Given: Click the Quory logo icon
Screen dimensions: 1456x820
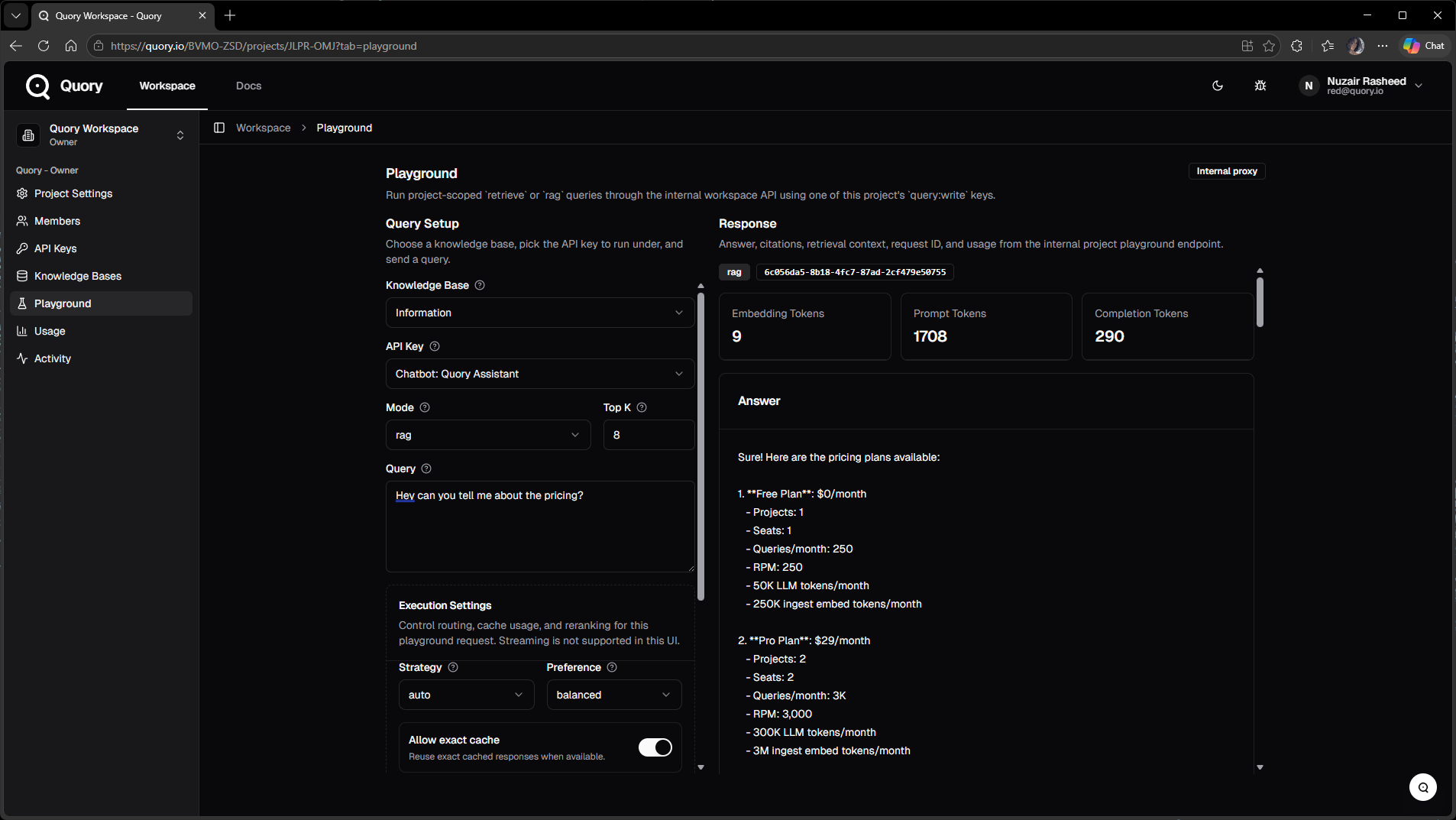Looking at the screenshot, I should tap(37, 86).
